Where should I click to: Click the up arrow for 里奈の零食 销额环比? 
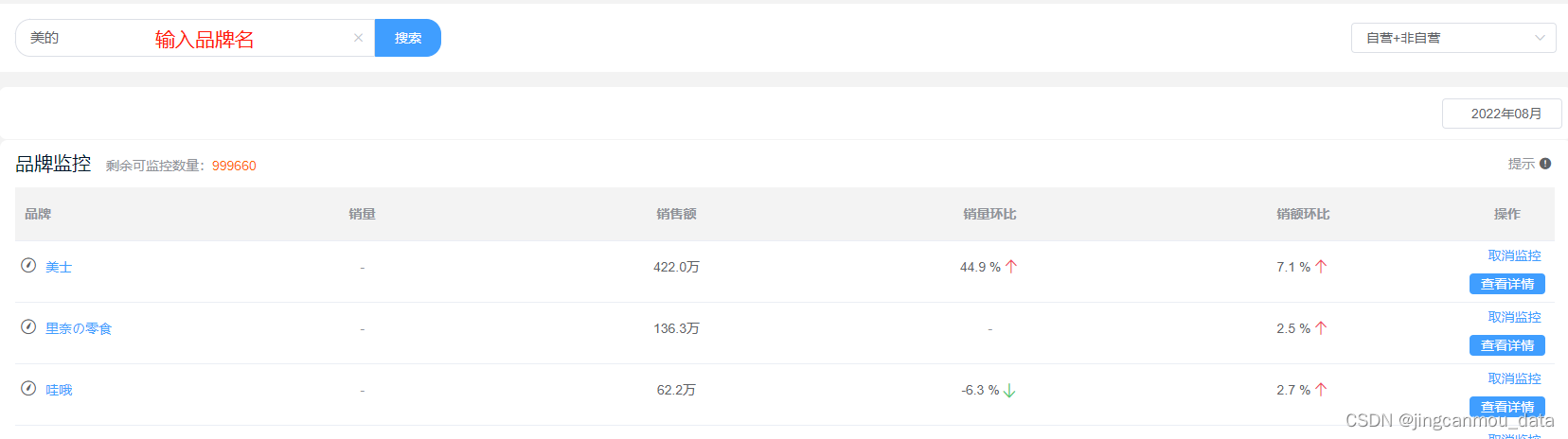[1321, 328]
